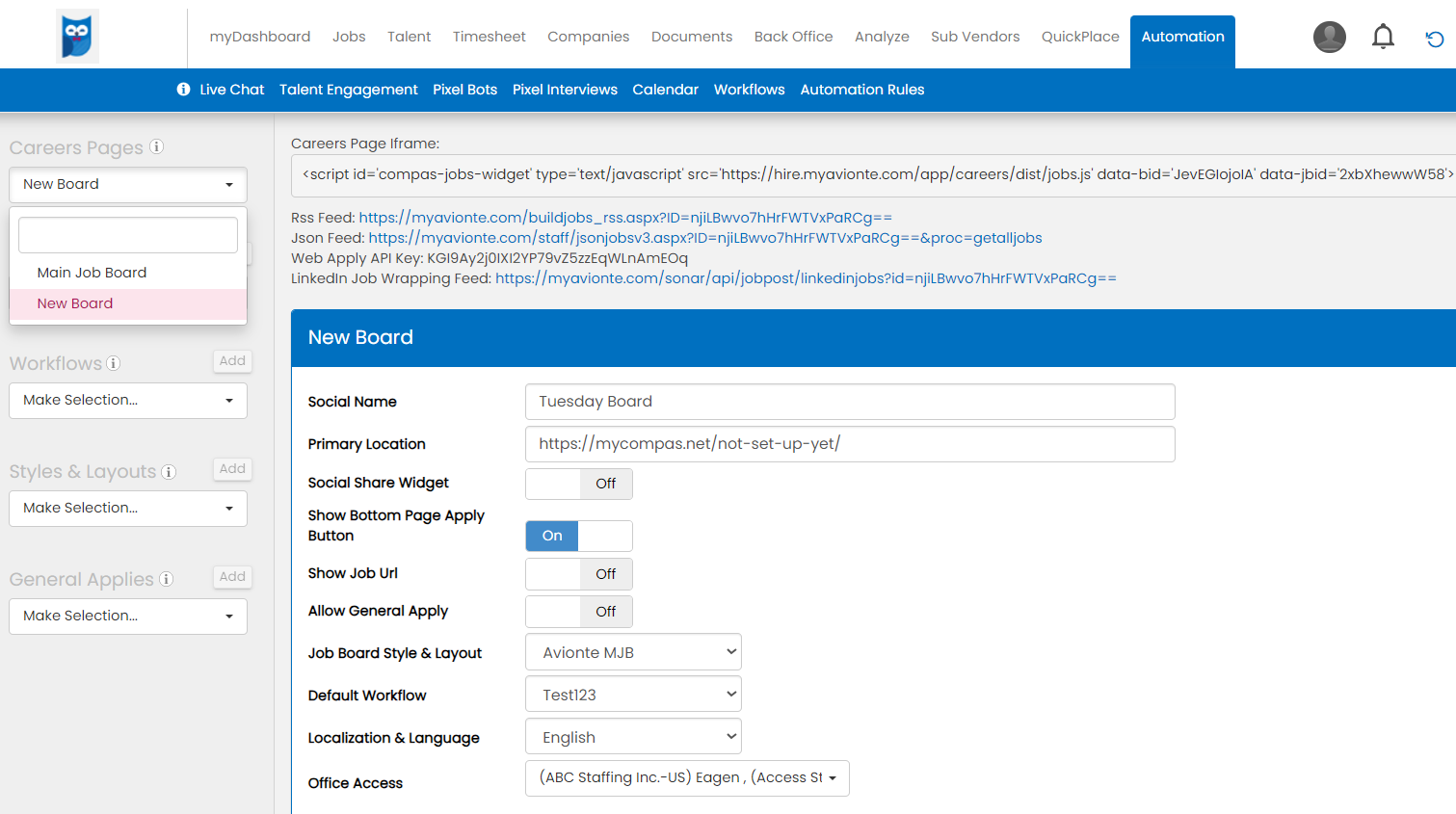Turn off Show Bottom Page Apply Button
The width and height of the screenshot is (1456, 814).
pyautogui.click(x=578, y=536)
